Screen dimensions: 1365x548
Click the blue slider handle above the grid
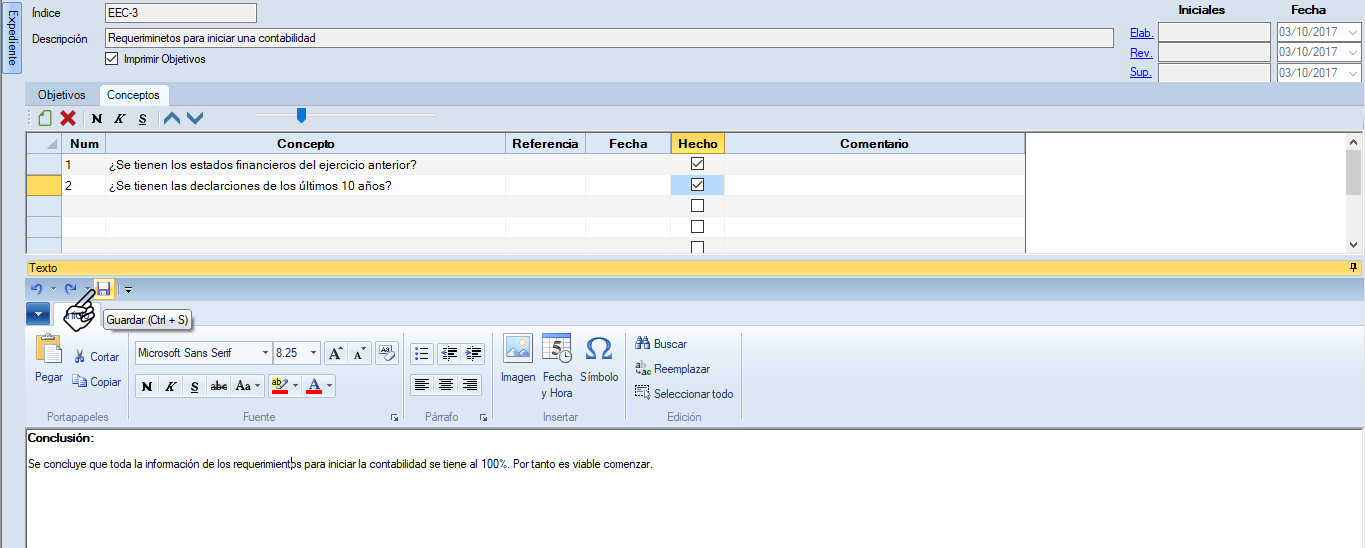click(x=301, y=115)
